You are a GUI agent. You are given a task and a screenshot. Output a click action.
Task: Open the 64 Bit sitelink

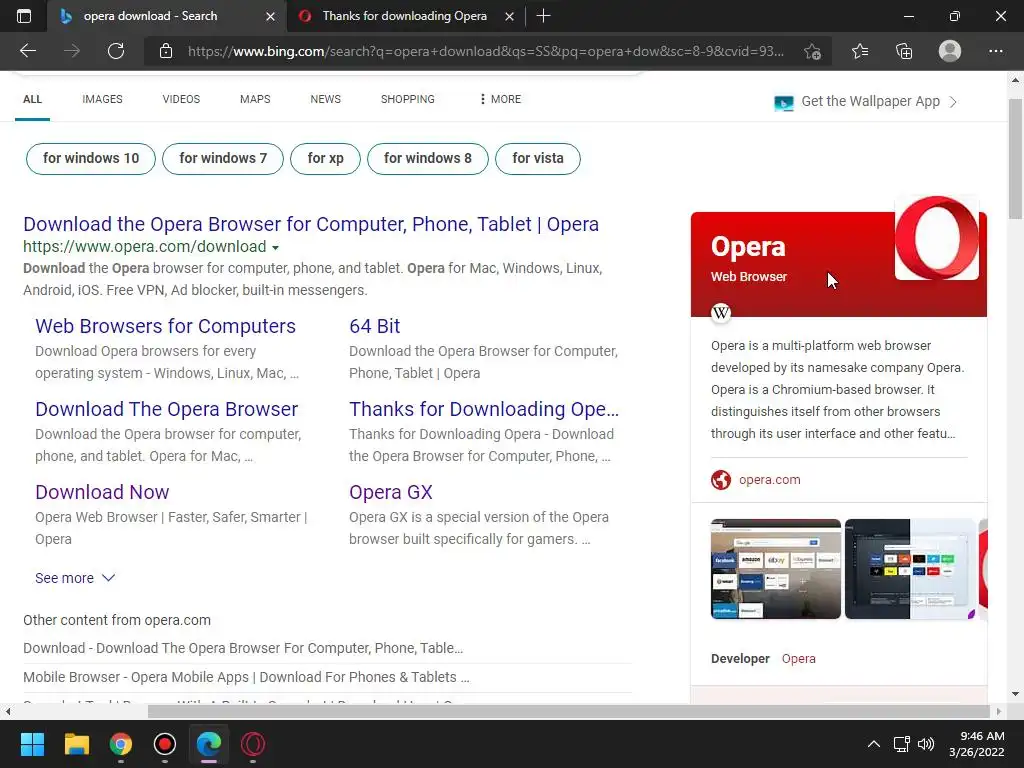coord(374,326)
